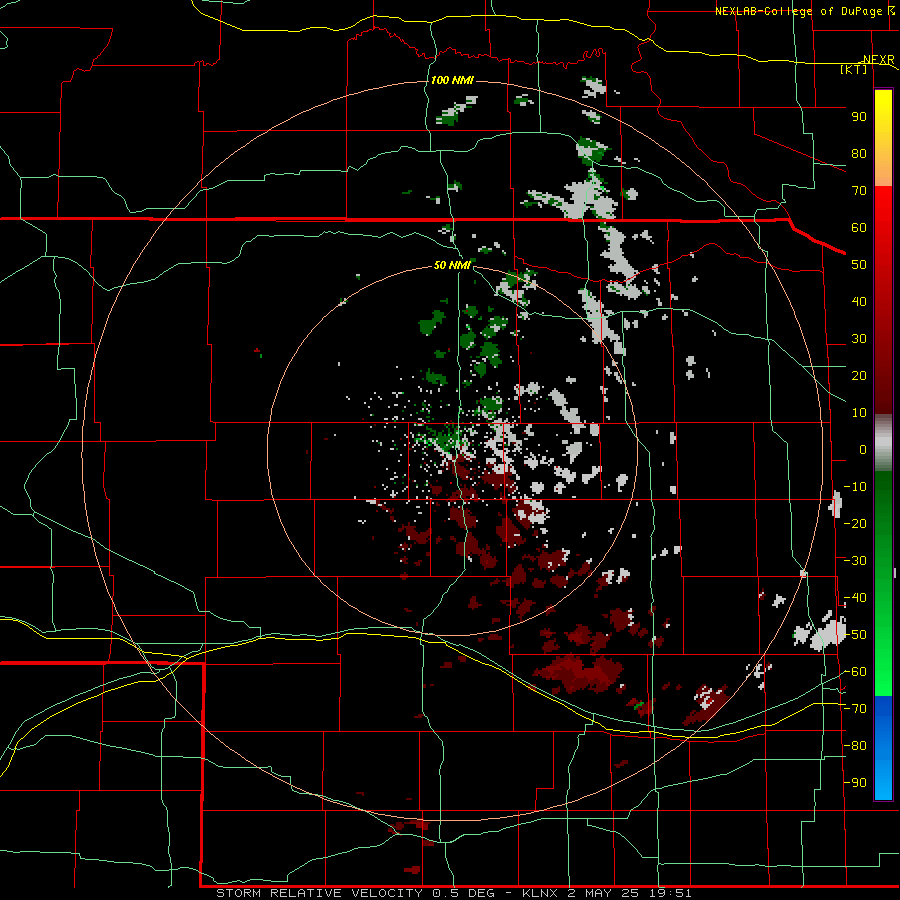Click the -10 value on the velocity scale
Screen dimensions: 900x900
pyautogui.click(x=855, y=487)
